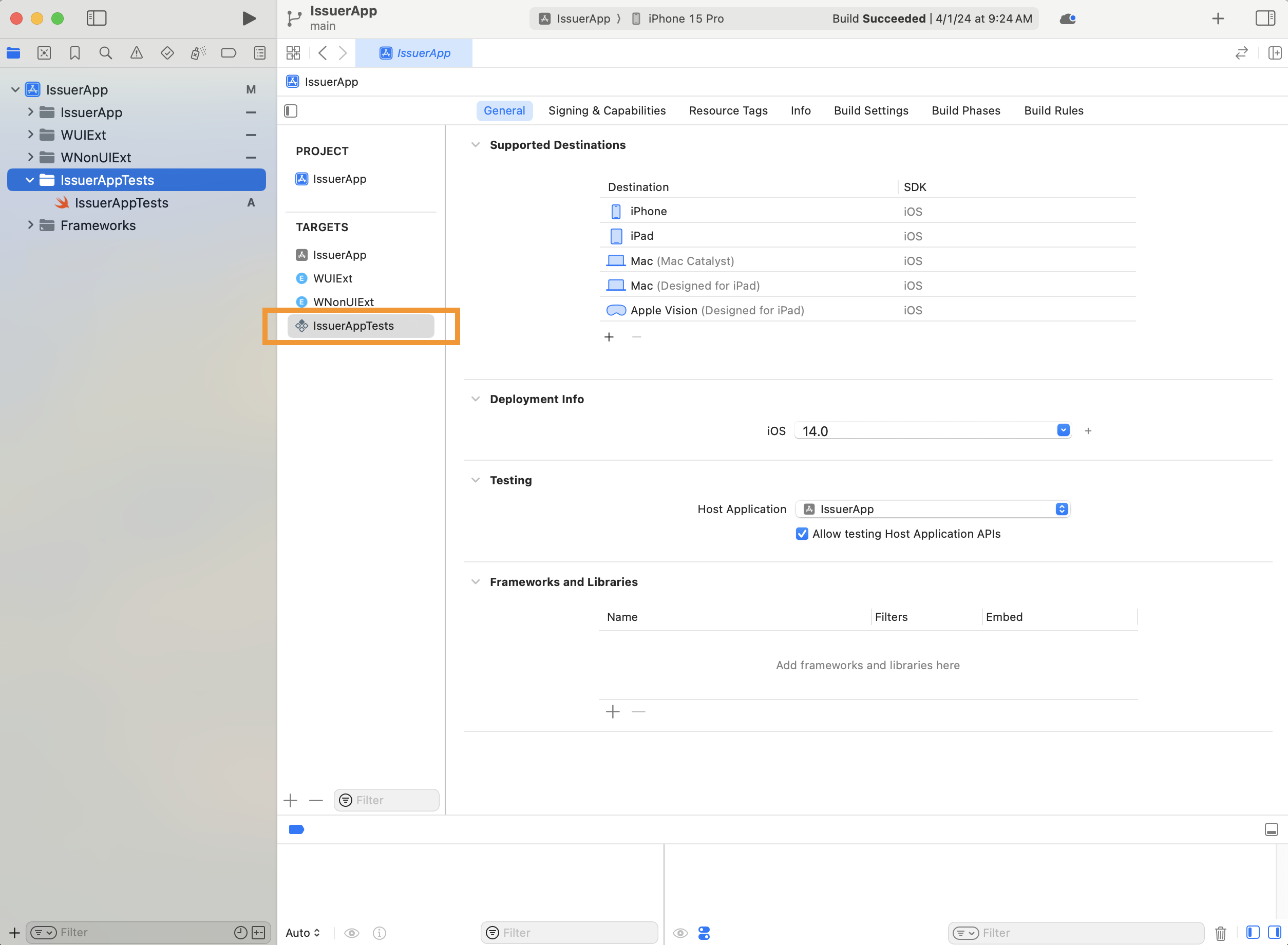Viewport: 1288px width, 945px height.
Task: Toggle the console pane
Action: 1274,932
